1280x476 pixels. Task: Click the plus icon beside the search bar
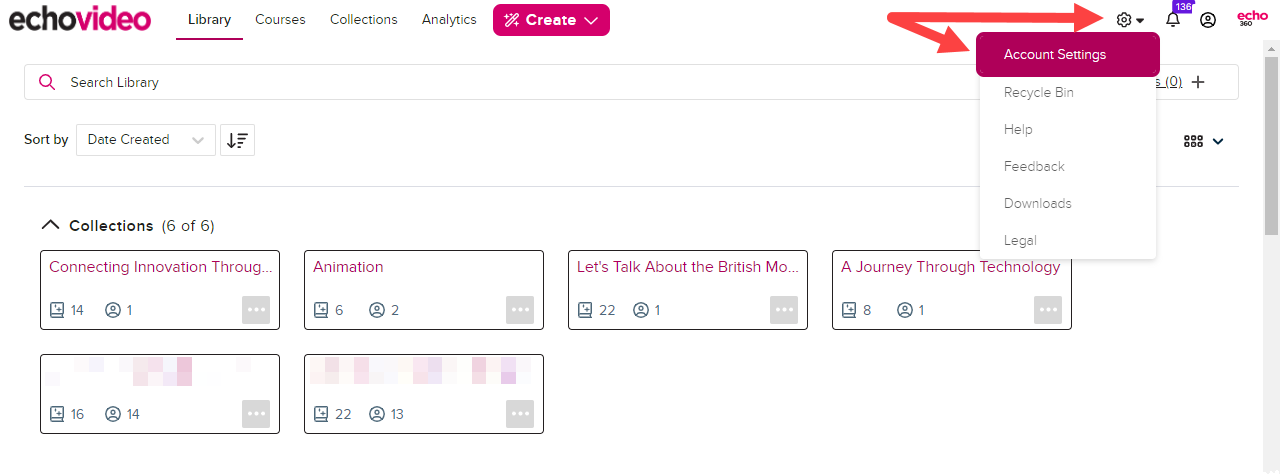click(x=1199, y=82)
